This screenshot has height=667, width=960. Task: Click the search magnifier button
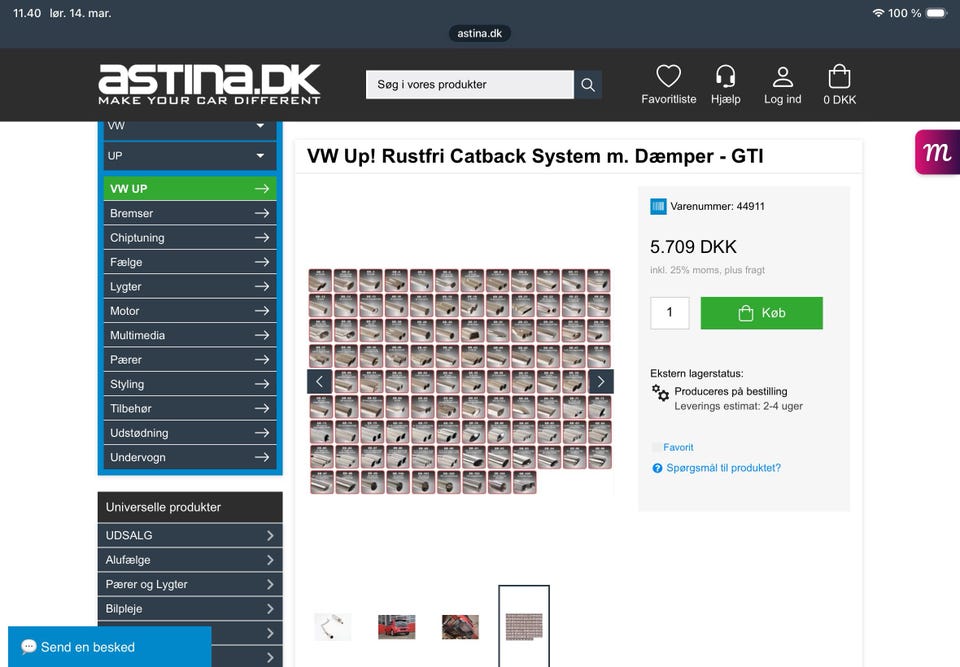pyautogui.click(x=588, y=85)
